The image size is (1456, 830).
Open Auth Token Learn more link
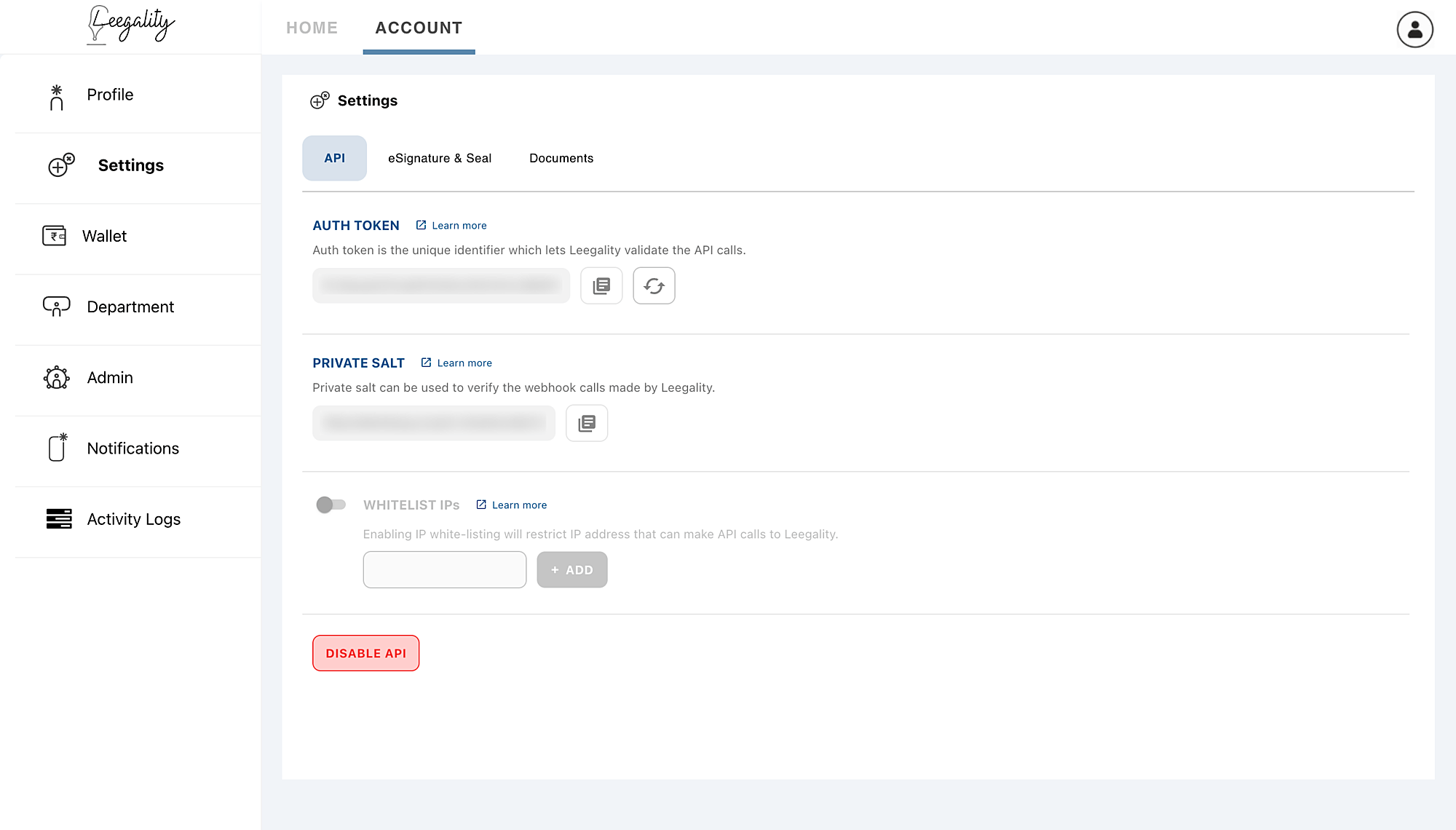[458, 226]
